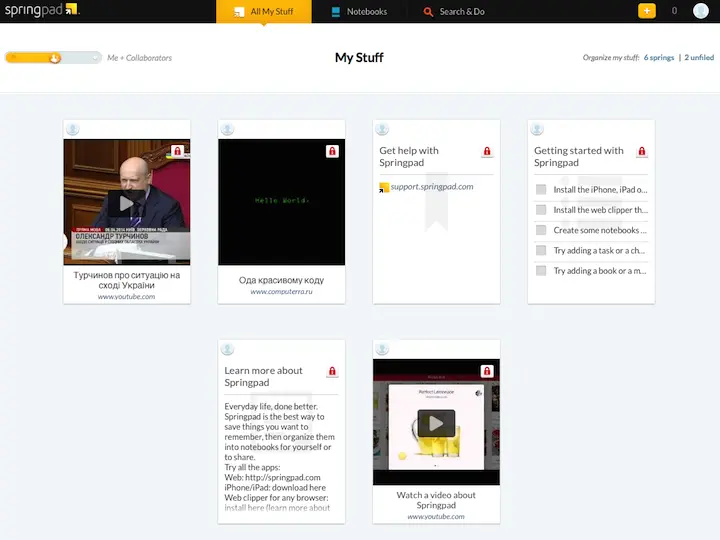
Task: Check Try adding a task checkbox
Action: [x=541, y=250]
